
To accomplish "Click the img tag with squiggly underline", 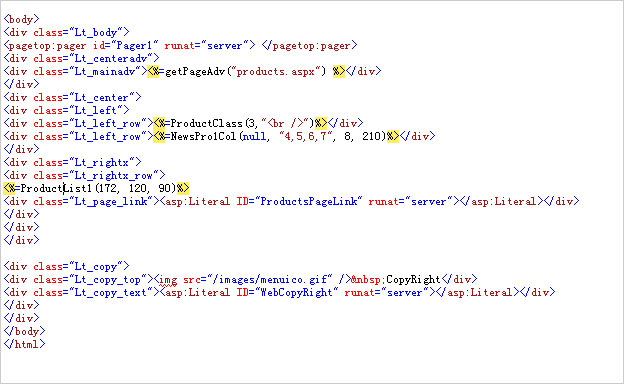I will (168, 280).
